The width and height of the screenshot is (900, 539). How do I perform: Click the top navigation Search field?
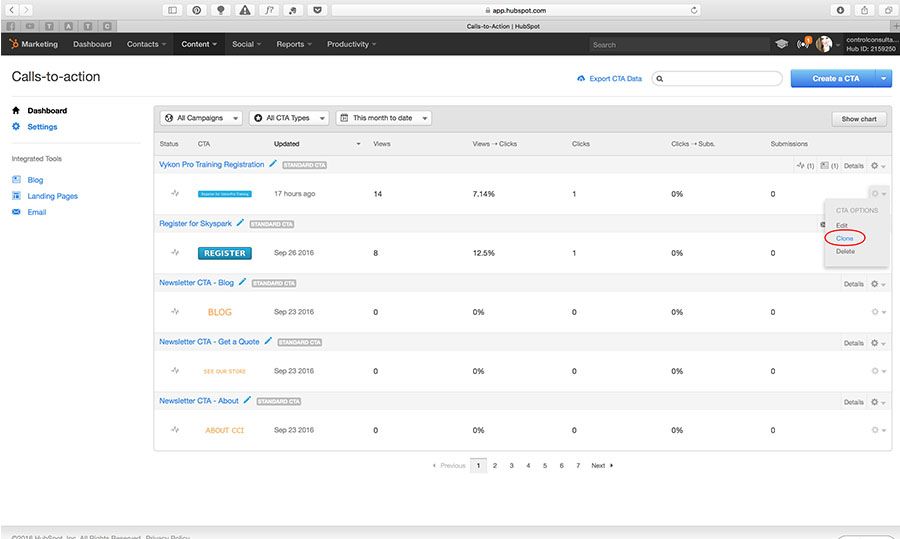[678, 45]
